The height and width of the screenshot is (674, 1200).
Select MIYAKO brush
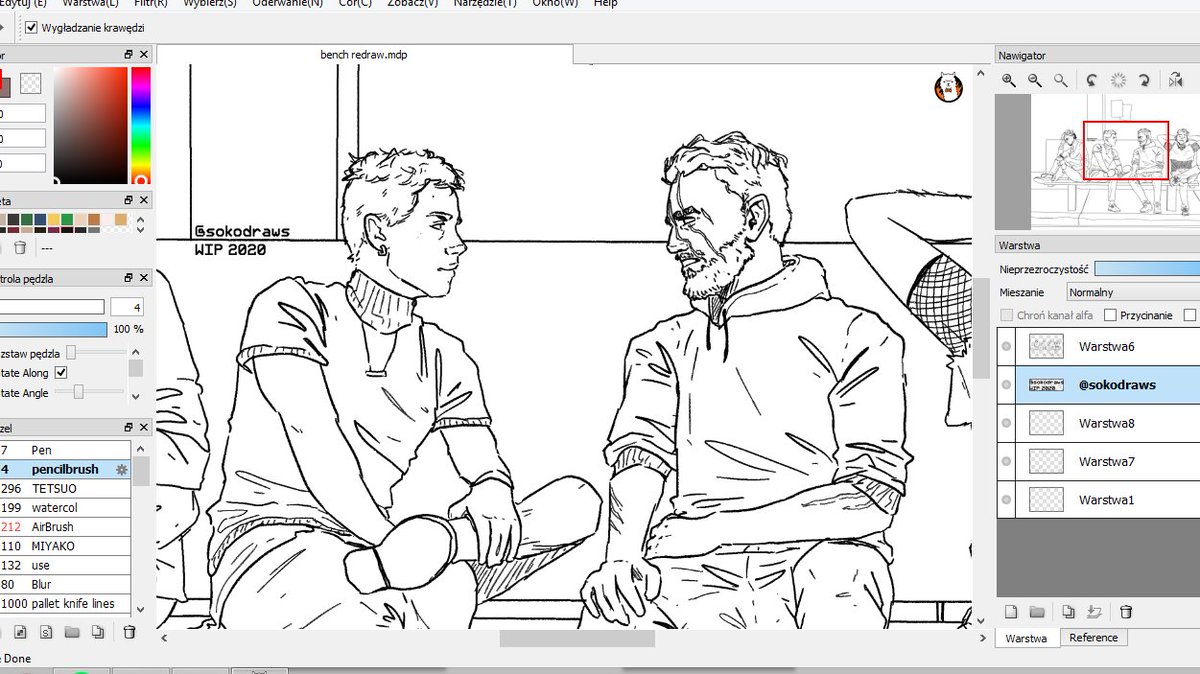(x=65, y=546)
